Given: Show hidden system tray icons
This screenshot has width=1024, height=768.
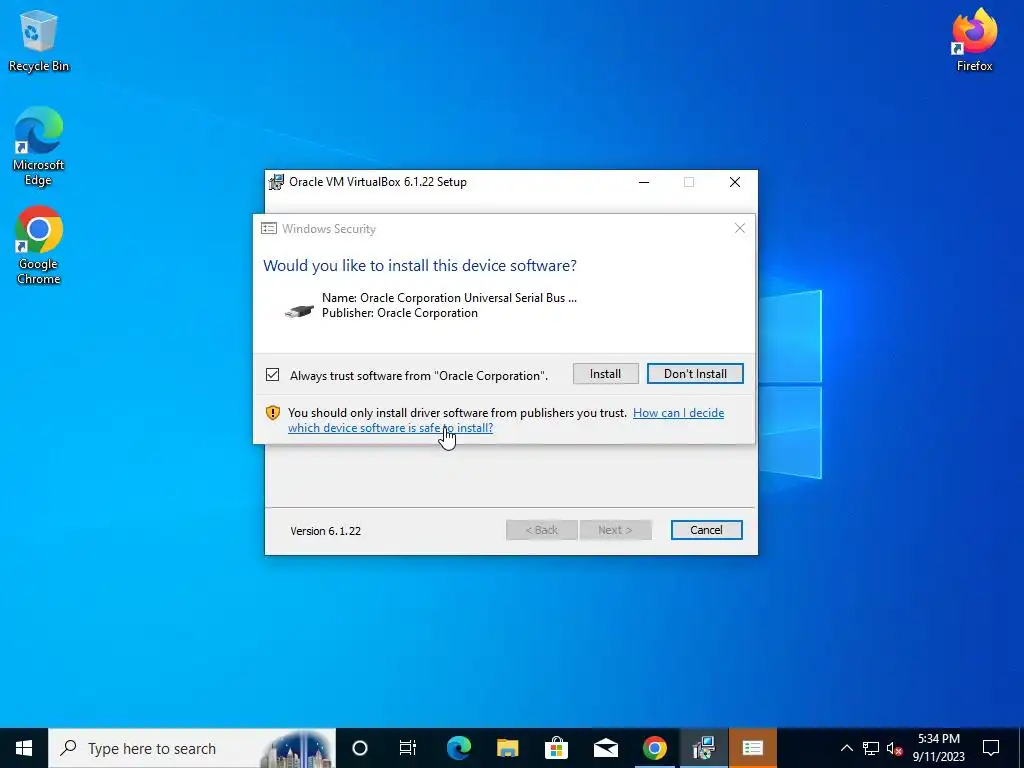Looking at the screenshot, I should pyautogui.click(x=846, y=748).
